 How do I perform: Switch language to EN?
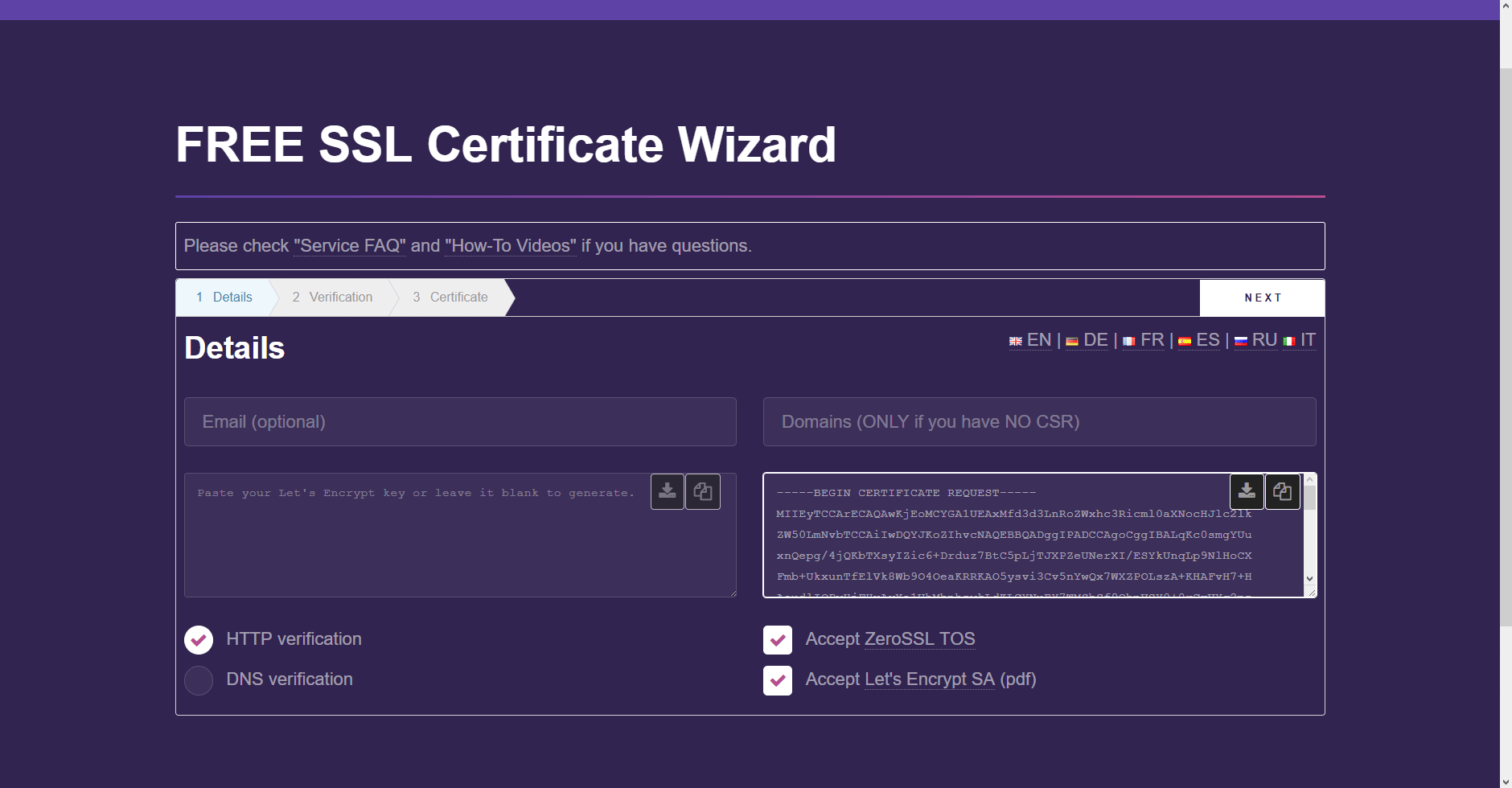pos(1030,340)
